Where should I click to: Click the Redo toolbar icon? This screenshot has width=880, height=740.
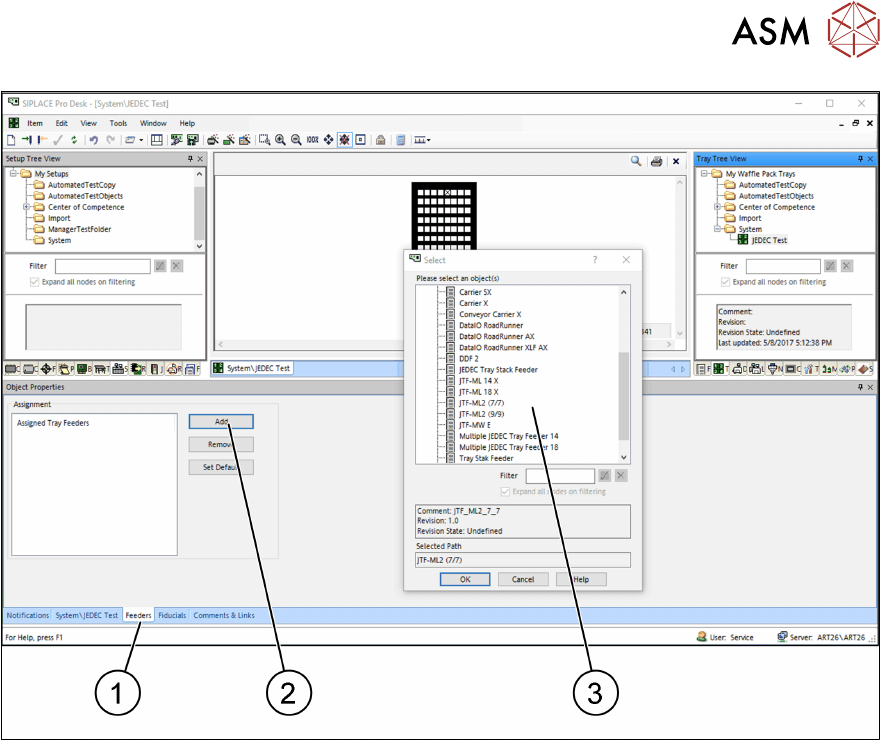[111, 140]
